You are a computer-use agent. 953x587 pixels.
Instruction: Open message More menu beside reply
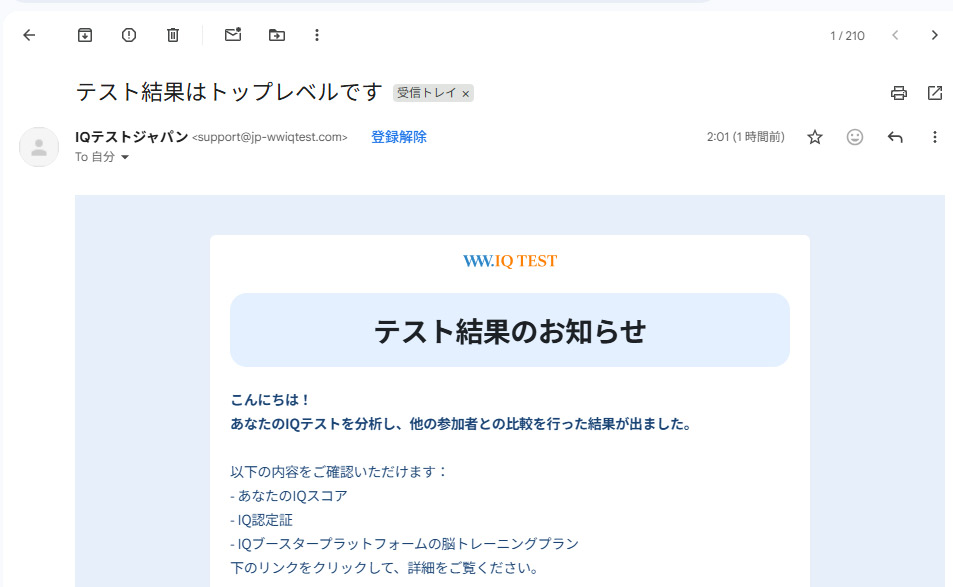tap(935, 137)
